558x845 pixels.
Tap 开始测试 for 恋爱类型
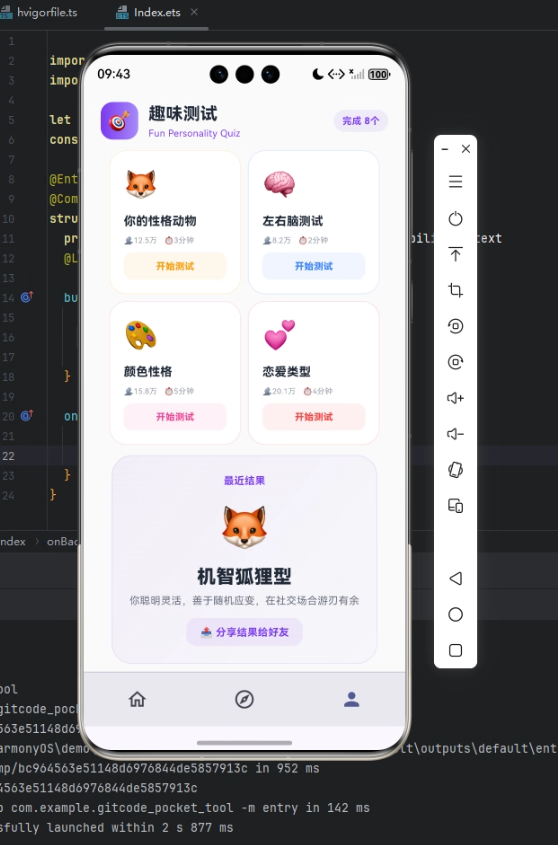314,417
